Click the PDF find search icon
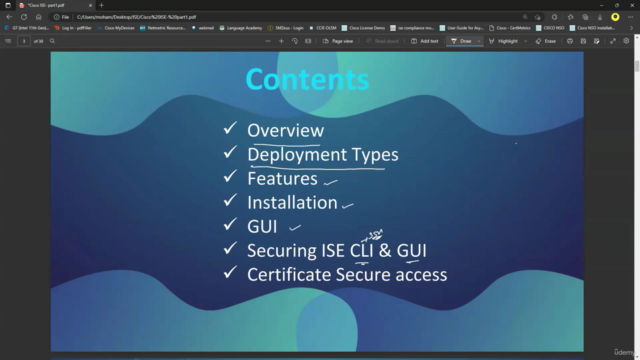The image size is (640, 360). pyautogui.click(x=52, y=41)
